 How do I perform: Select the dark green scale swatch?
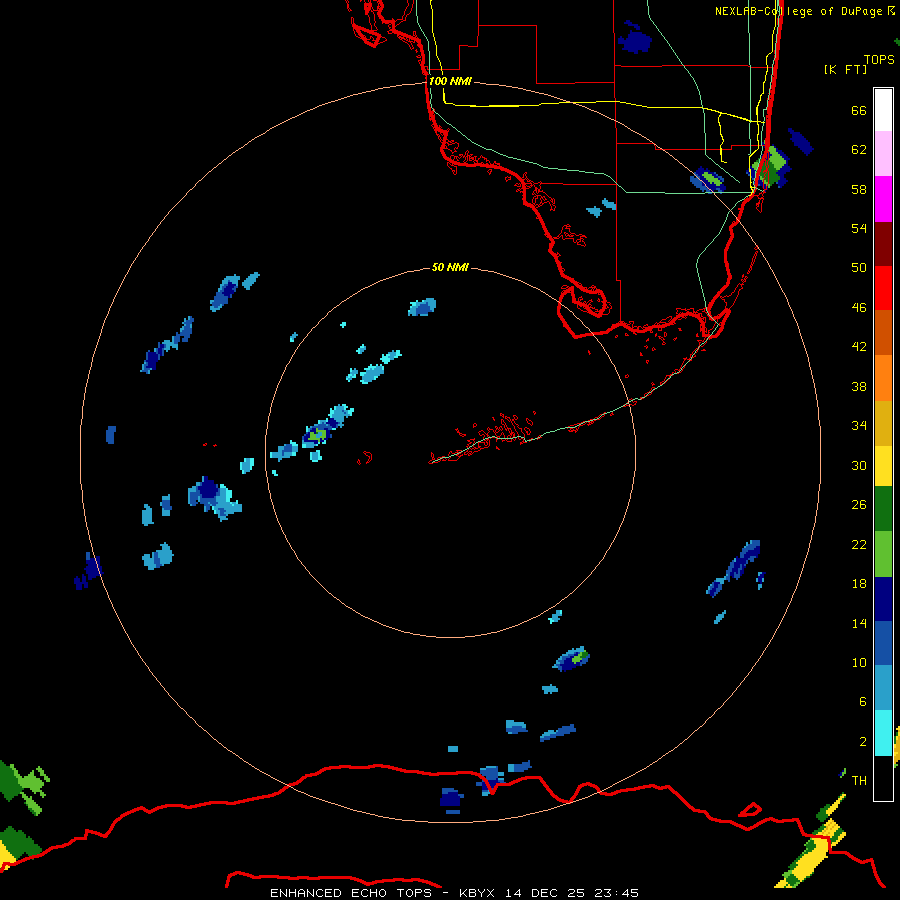883,509
